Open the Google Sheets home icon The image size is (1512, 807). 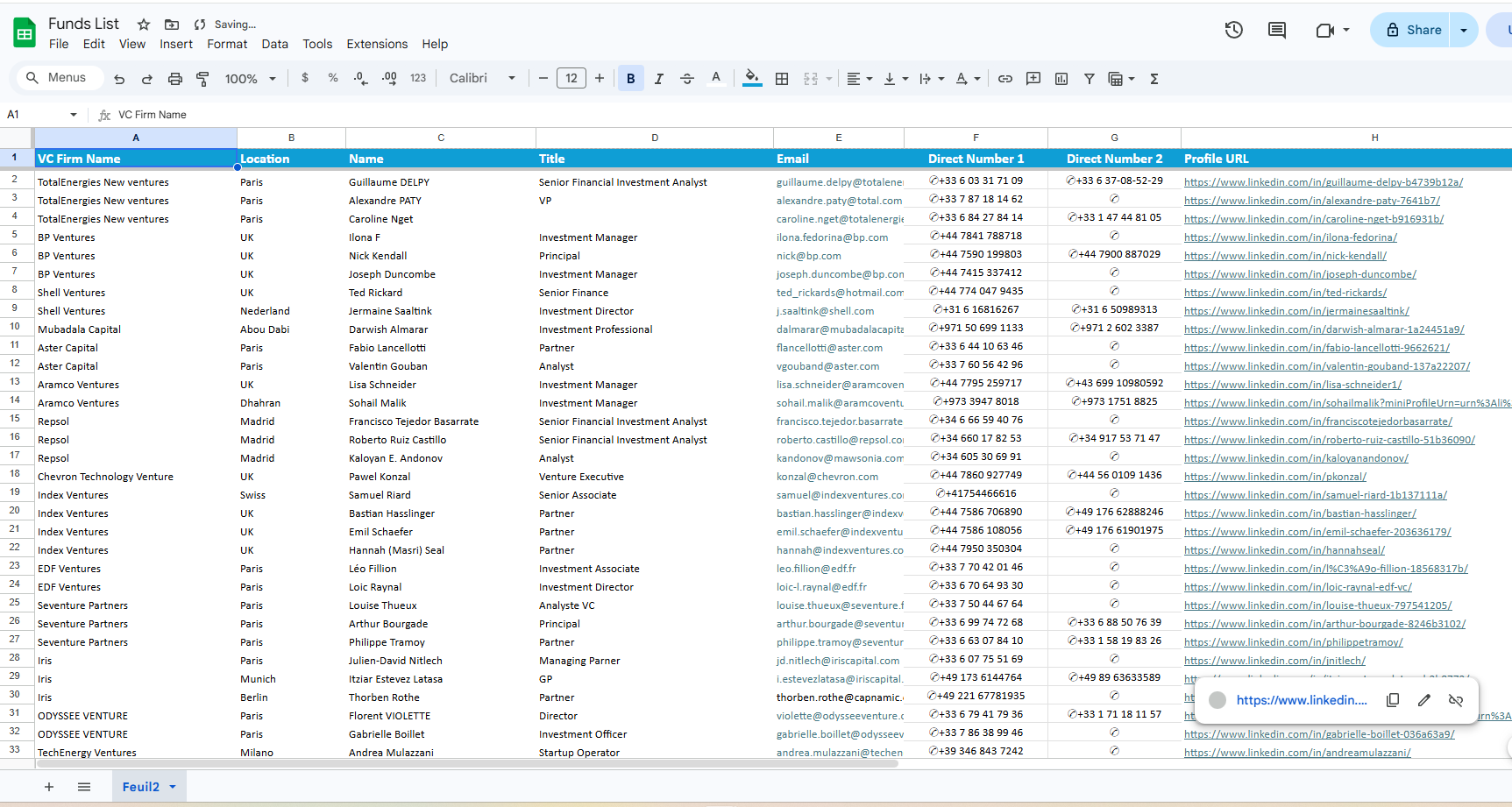[25, 33]
